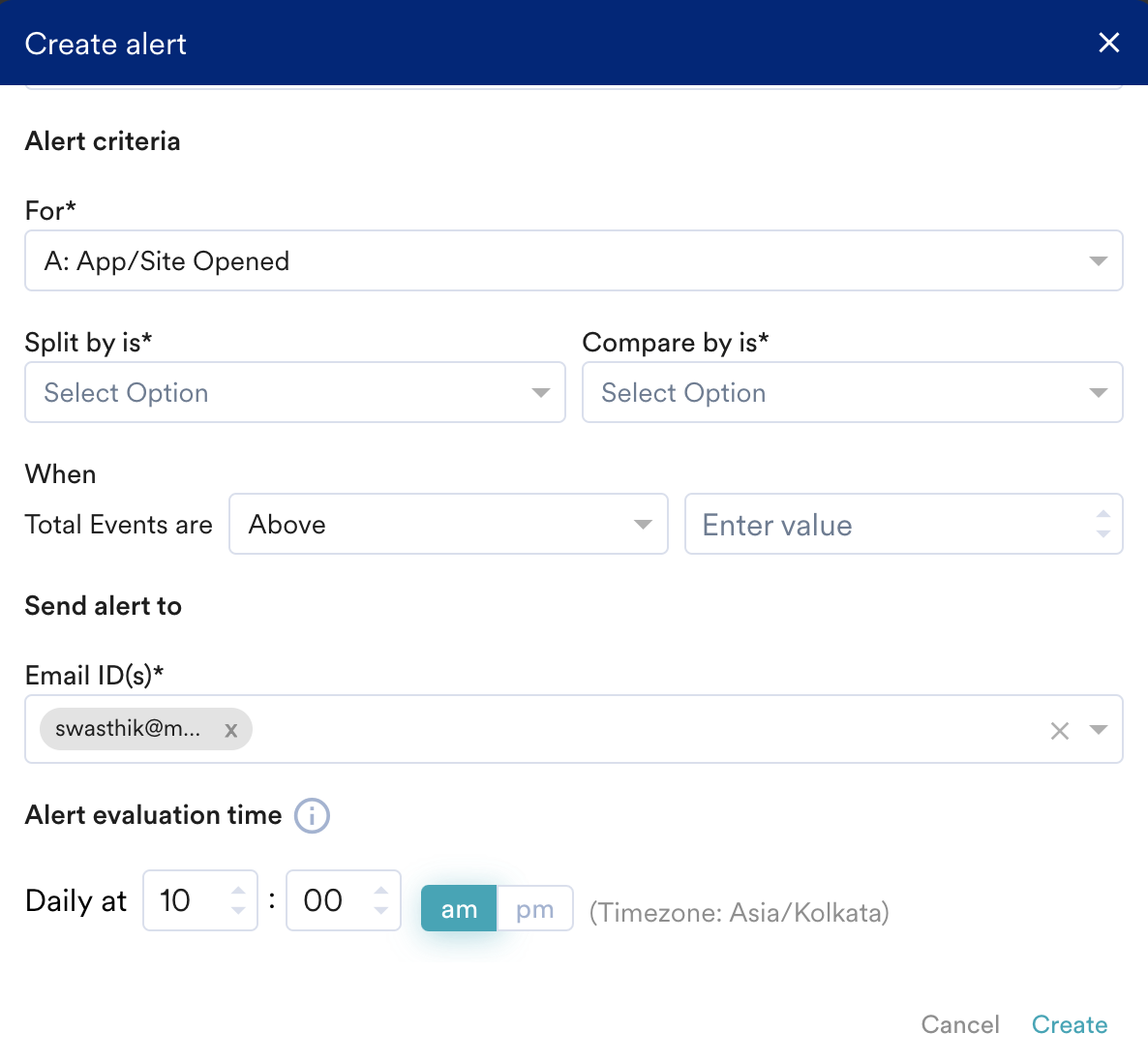Increase the threshold value with up arrow

click(x=1103, y=515)
